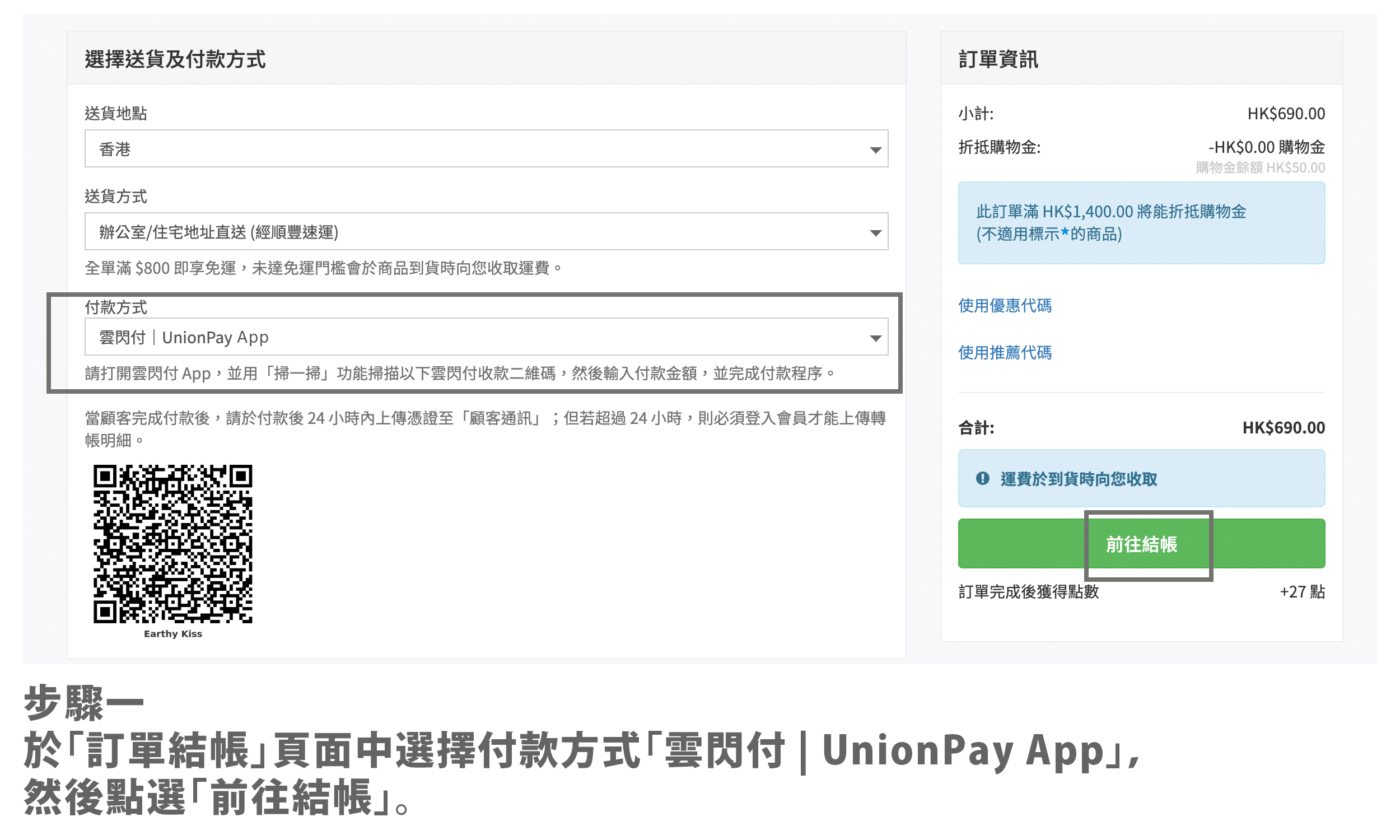Screen dimensions: 1400x840
Task: Click the Earthy Kiss label under QR code
Action: tap(172, 633)
